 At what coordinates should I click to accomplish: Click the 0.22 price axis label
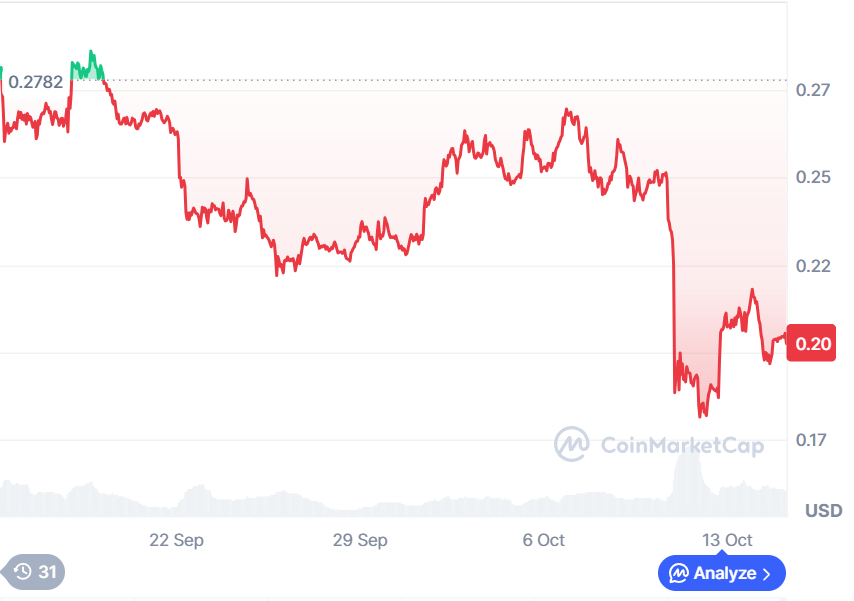(813, 266)
